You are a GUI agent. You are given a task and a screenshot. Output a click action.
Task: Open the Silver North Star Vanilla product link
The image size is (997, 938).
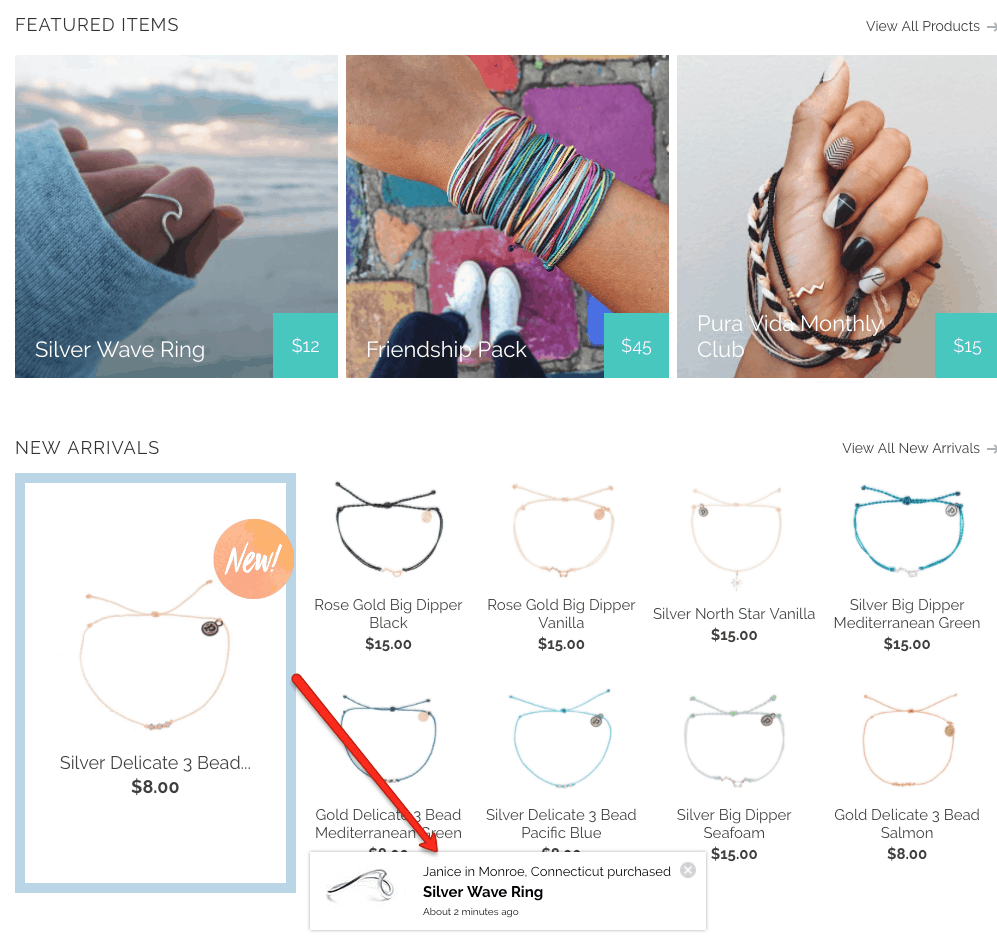tap(734, 614)
